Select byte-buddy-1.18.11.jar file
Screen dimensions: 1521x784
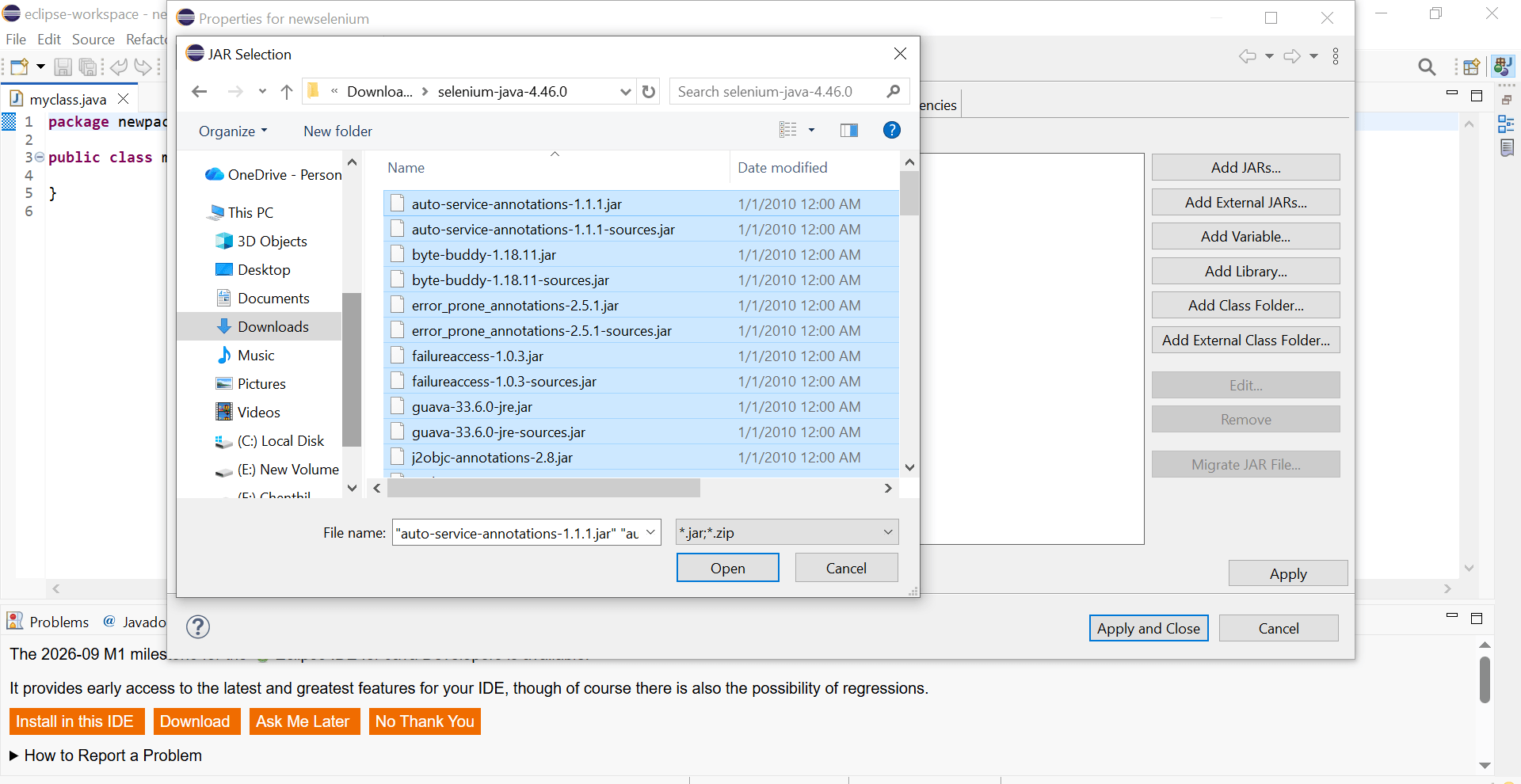tap(641, 255)
